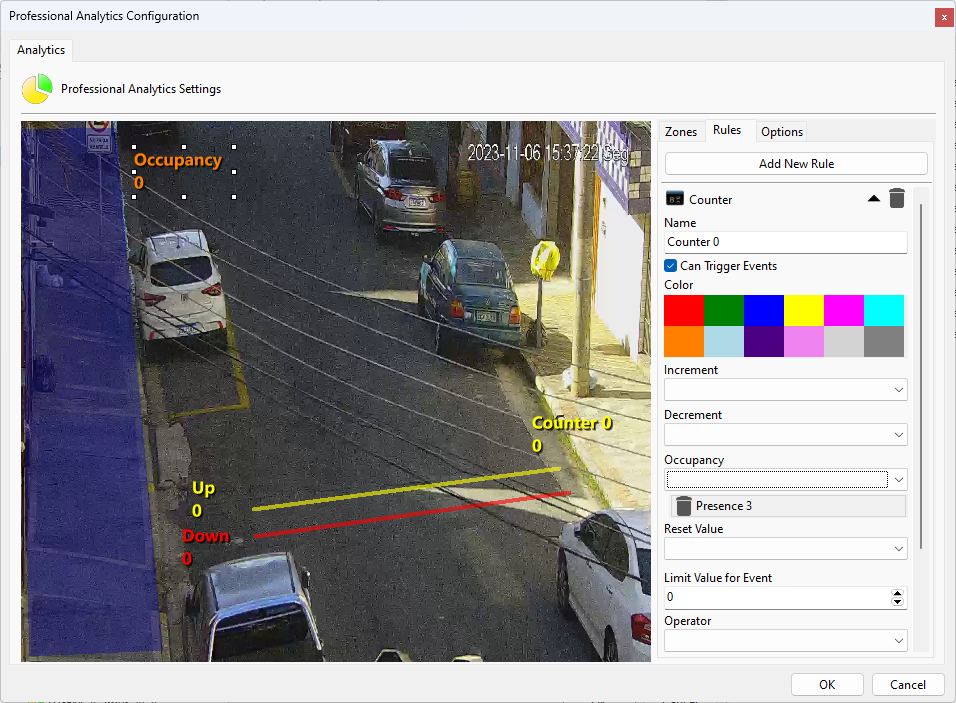Screen dimensions: 956x703
Task: Click Add New Rule button
Action: pos(796,163)
